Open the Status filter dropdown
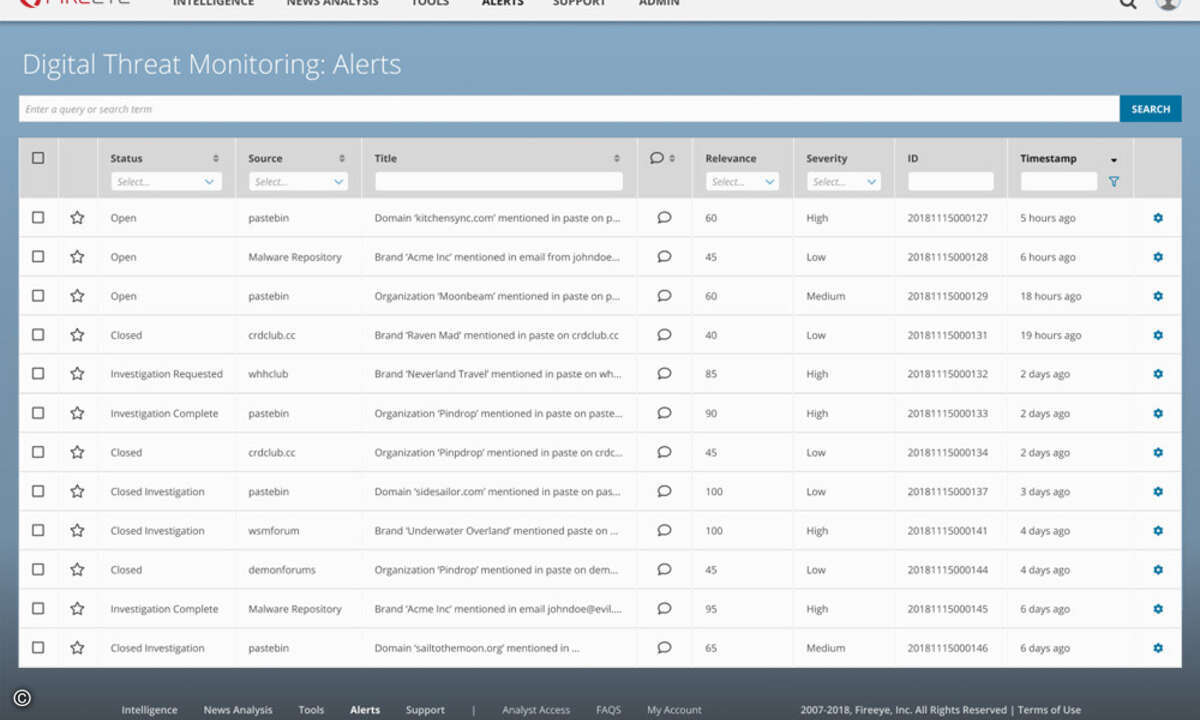 pyautogui.click(x=166, y=182)
